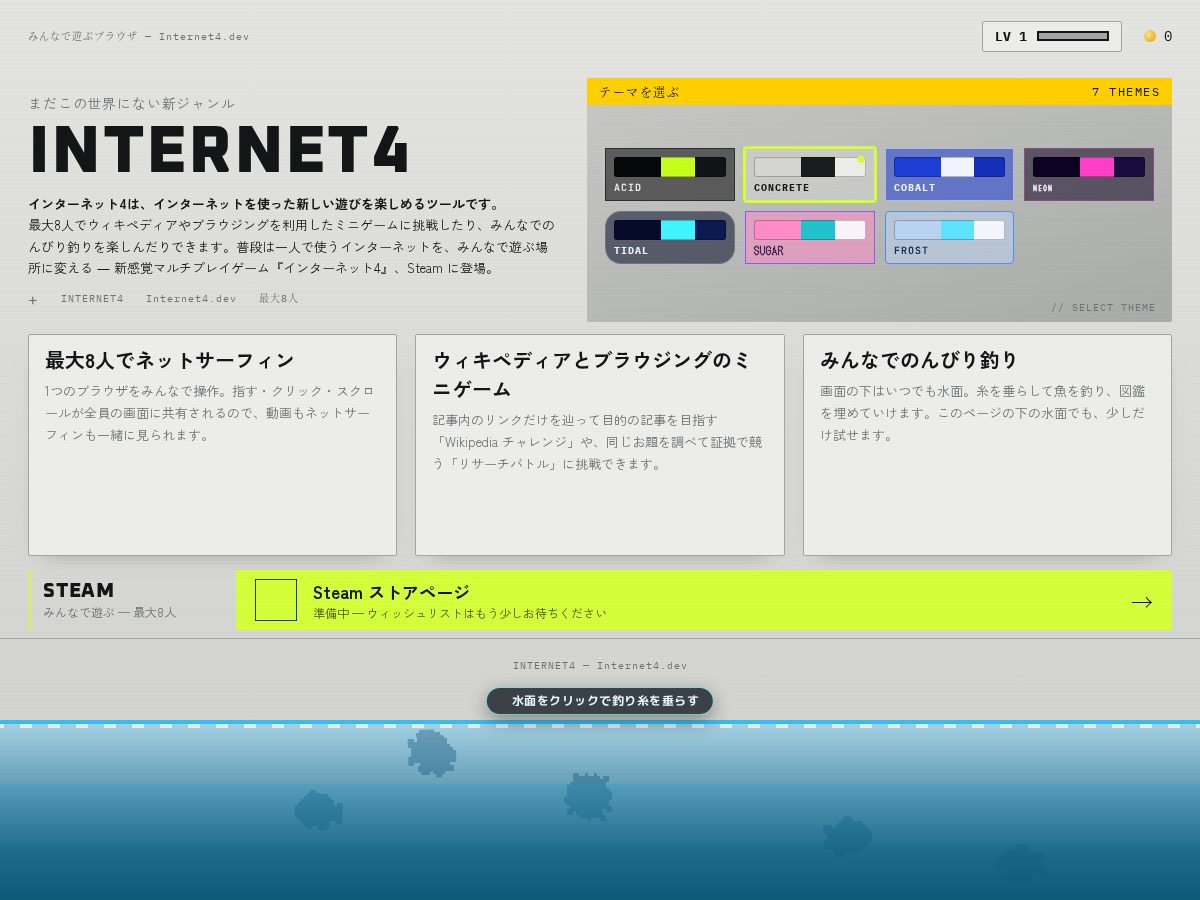Select the CONCRETE theme swatch
1200x900 pixels.
[x=809, y=175]
